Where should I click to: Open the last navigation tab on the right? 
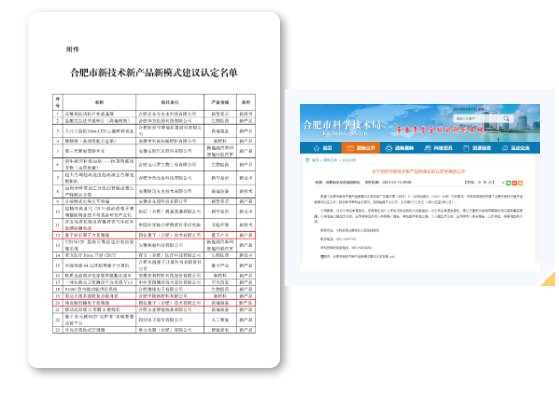pos(516,148)
